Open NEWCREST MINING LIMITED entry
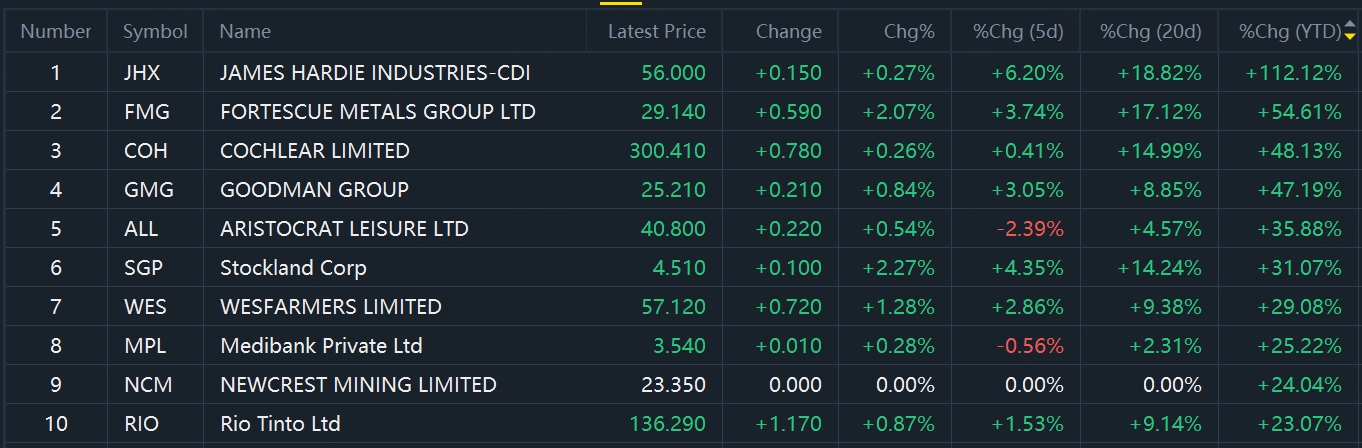 coord(358,385)
